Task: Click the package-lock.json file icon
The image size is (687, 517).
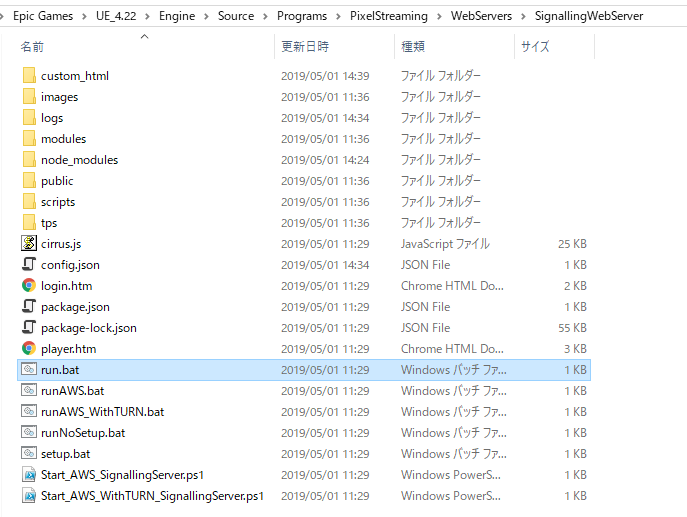Action: pos(29,327)
